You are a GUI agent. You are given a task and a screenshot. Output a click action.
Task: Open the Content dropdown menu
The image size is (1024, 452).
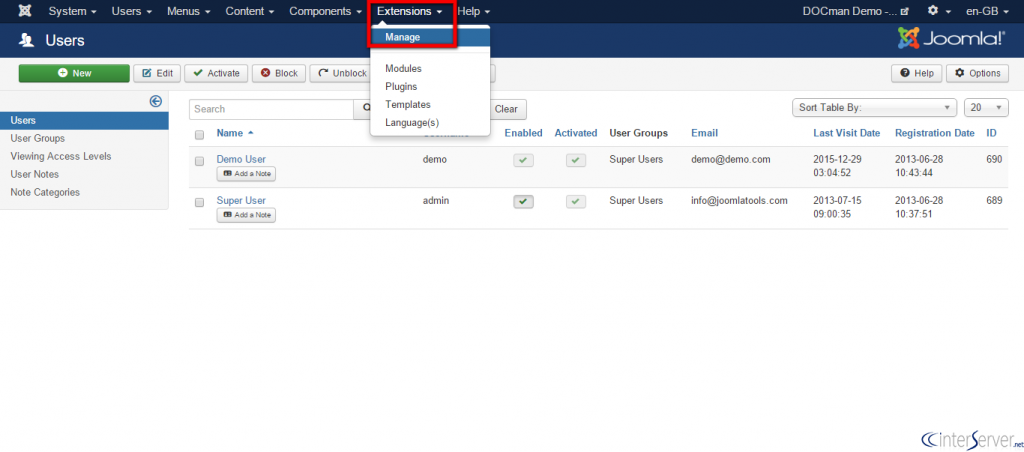pyautogui.click(x=249, y=11)
